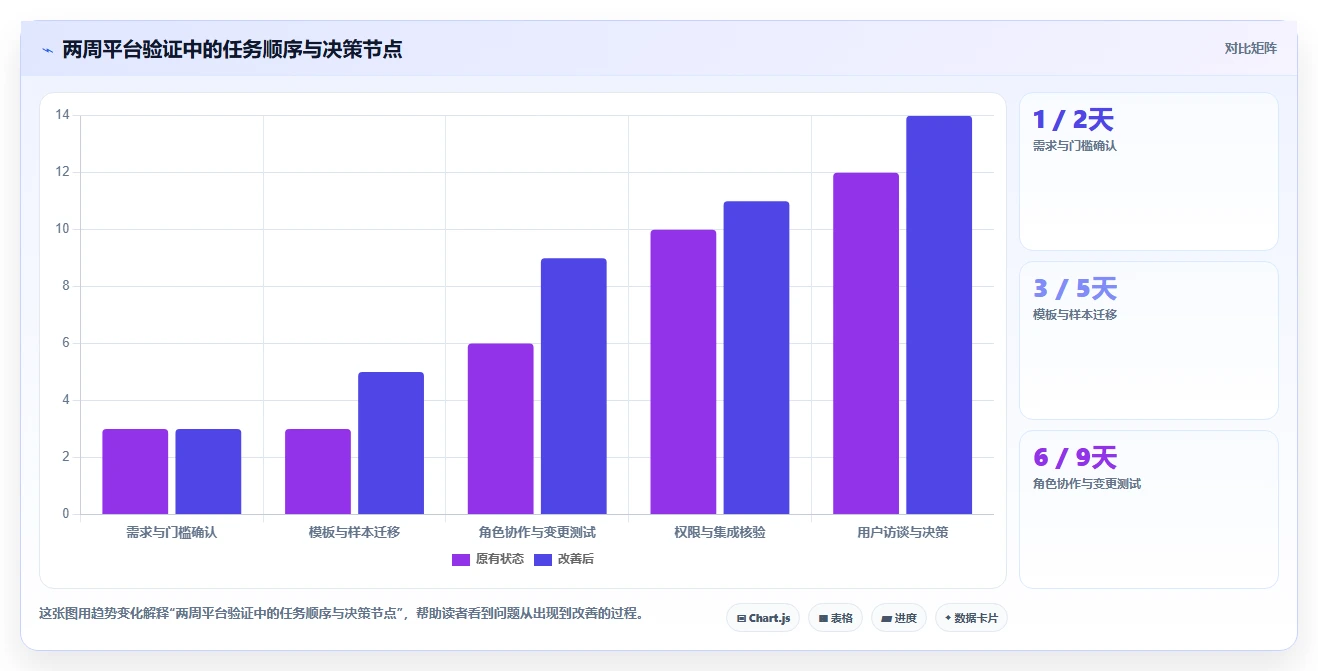Screen dimensions: 1318x671
Task: Click the purple bar for 角色协作与变更测试
Action: pyautogui.click(x=500, y=429)
